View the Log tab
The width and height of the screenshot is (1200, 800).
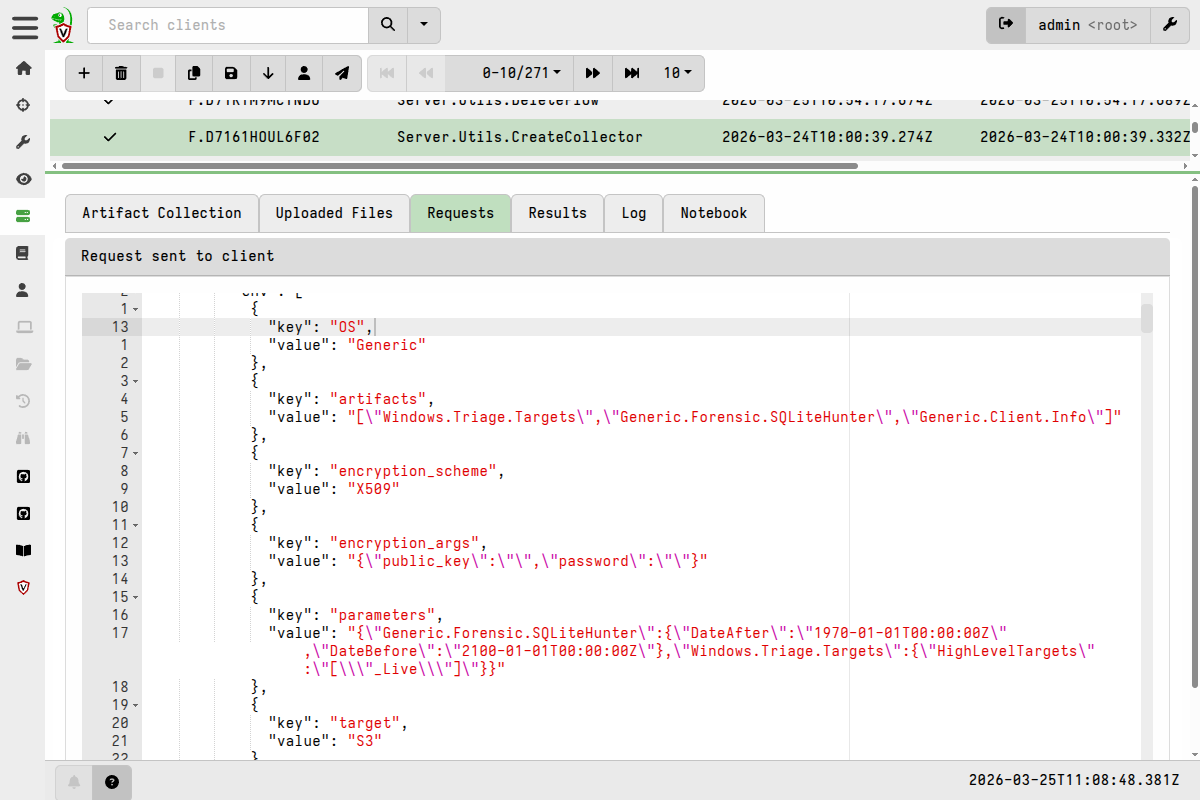[634, 213]
